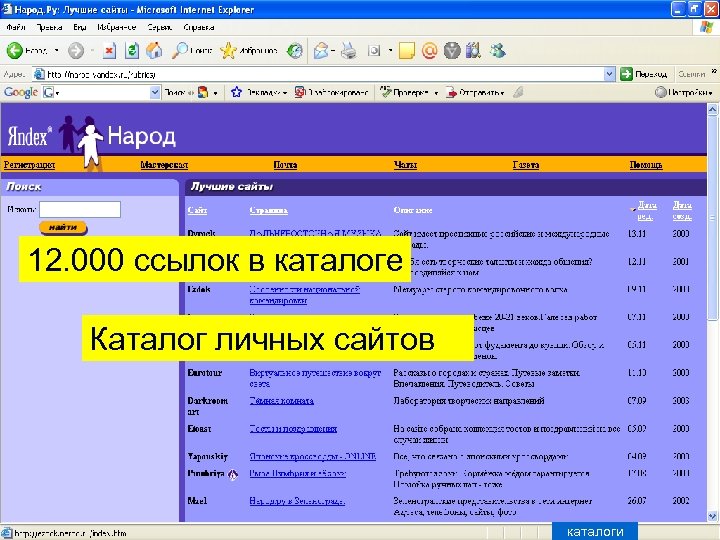Print the page using printer icon
The width and height of the screenshot is (720, 540).
tap(348, 51)
